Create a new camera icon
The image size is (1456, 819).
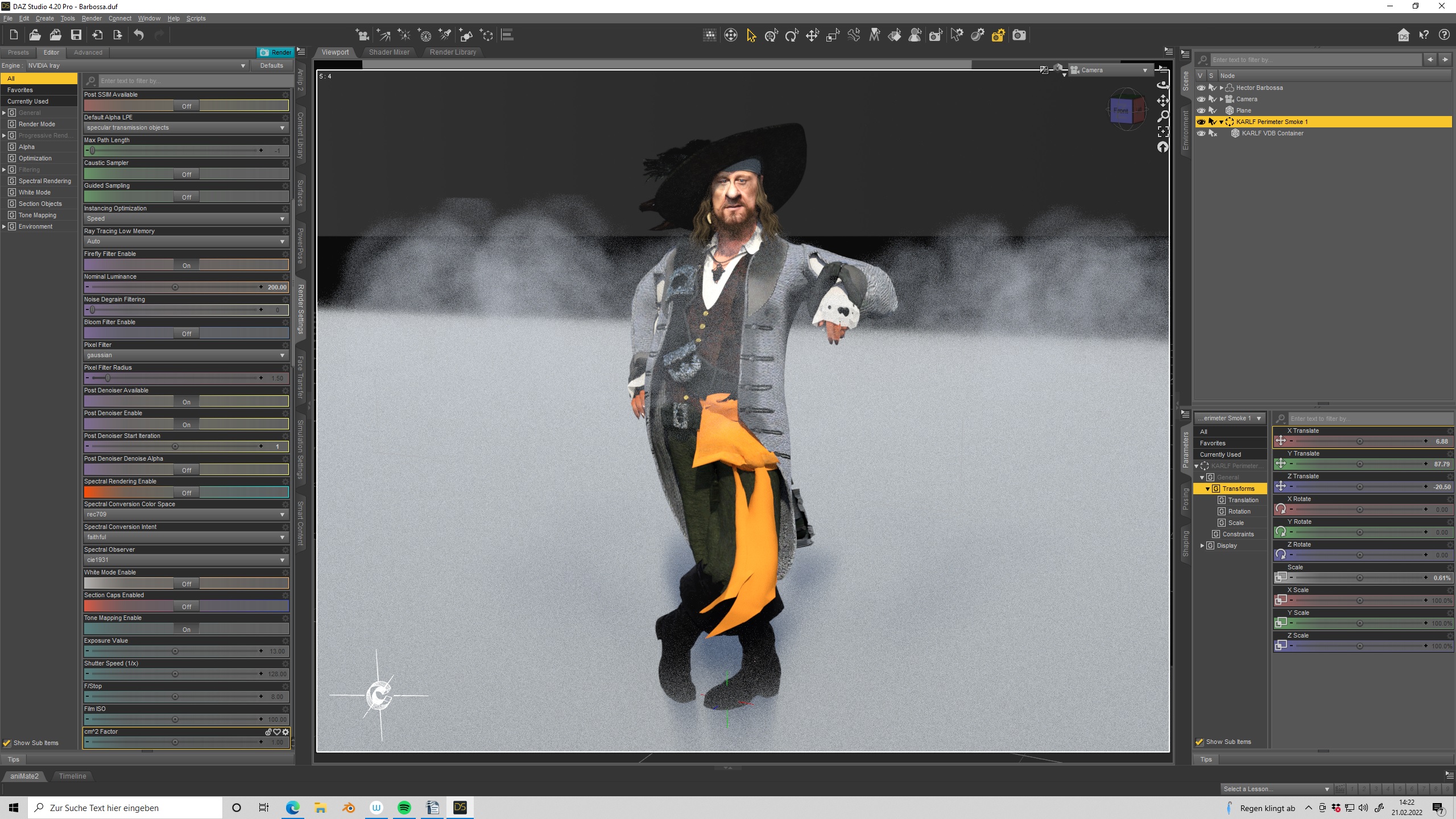coord(362,35)
